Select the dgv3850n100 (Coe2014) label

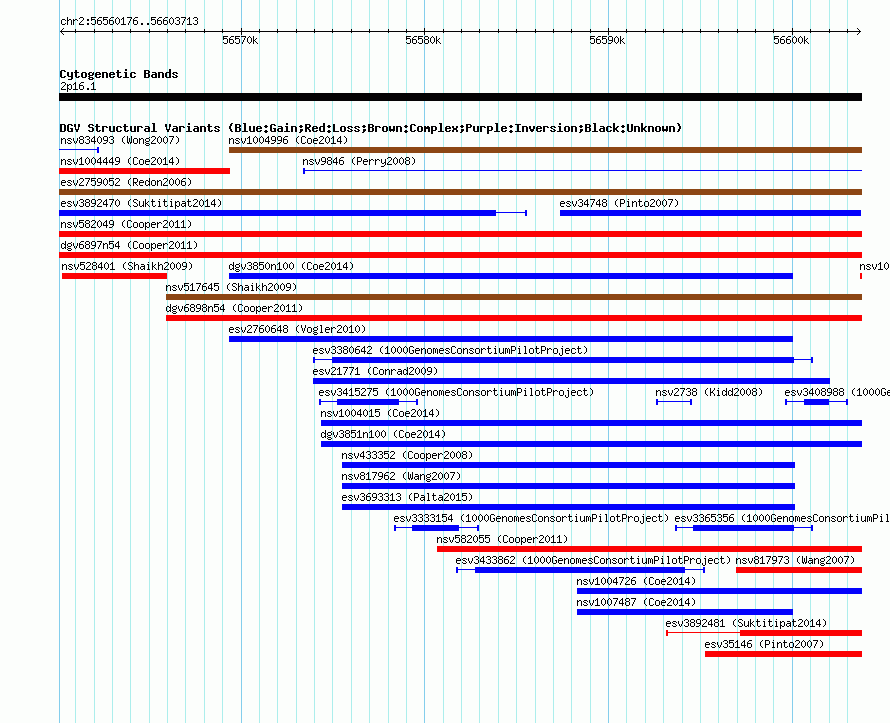point(291,266)
